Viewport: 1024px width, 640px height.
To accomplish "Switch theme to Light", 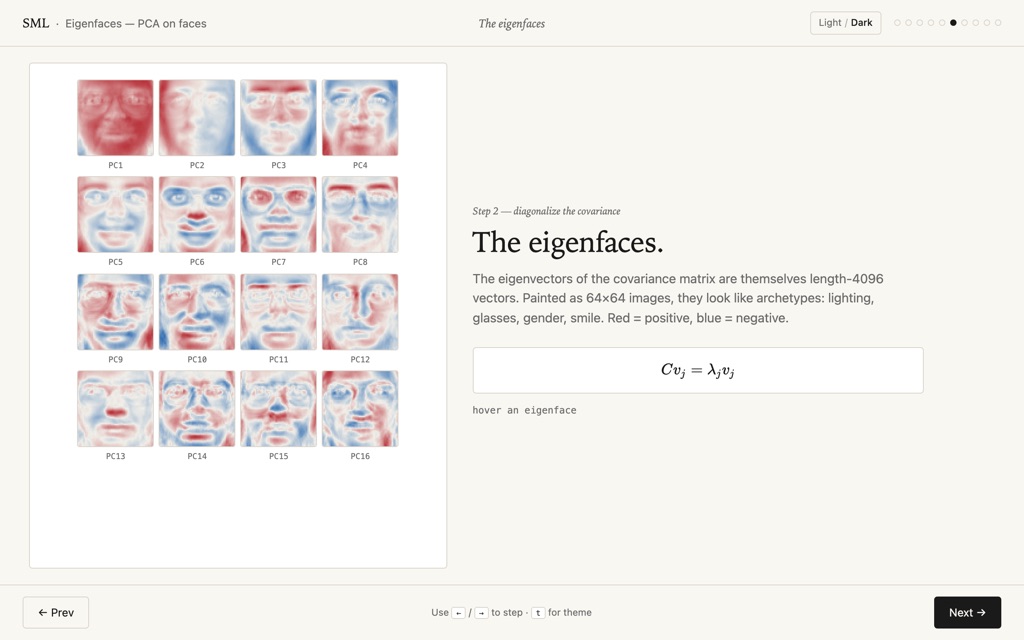I will 830,23.
